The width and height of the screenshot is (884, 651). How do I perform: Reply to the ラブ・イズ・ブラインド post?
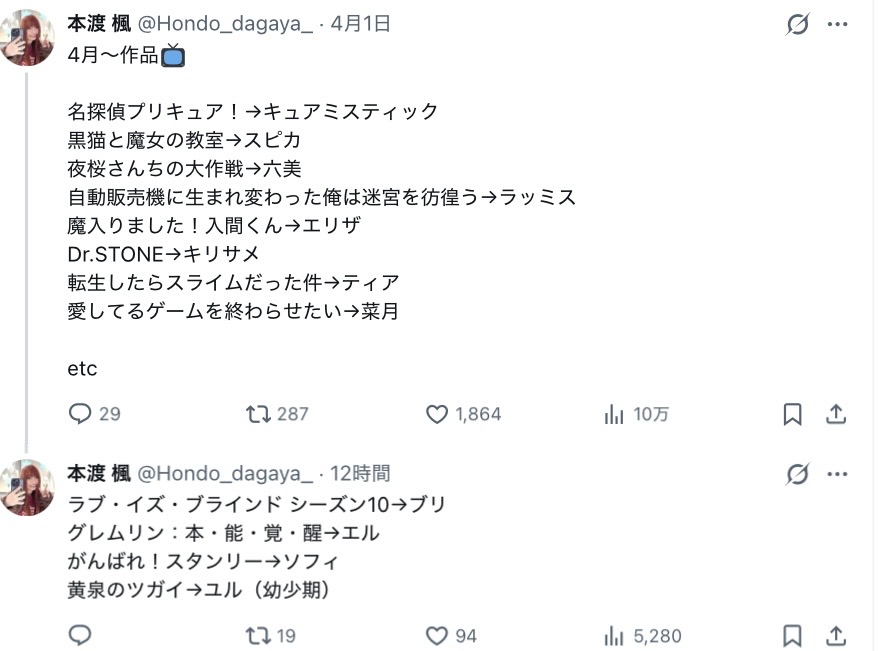81,635
